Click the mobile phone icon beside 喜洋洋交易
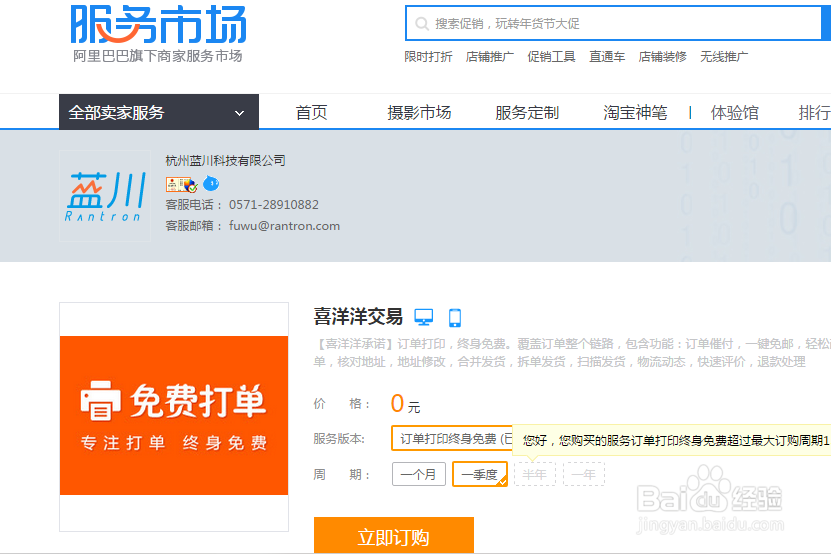Screen dimensions: 831x554 [455, 318]
